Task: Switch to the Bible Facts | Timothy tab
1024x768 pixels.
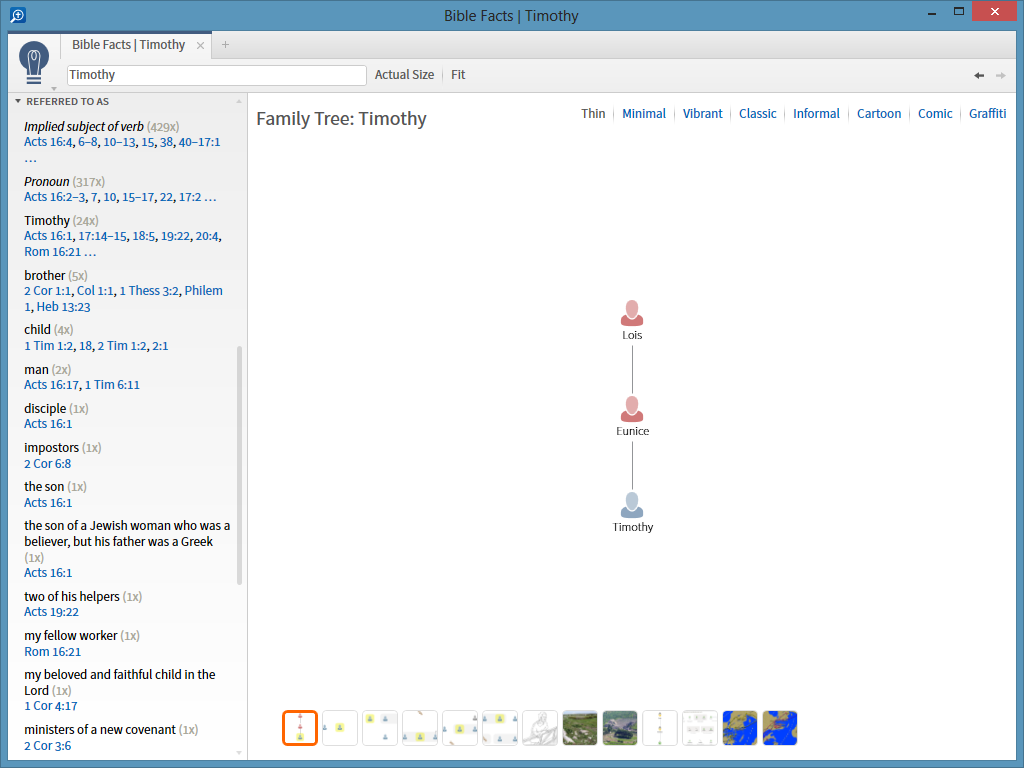Action: (129, 44)
